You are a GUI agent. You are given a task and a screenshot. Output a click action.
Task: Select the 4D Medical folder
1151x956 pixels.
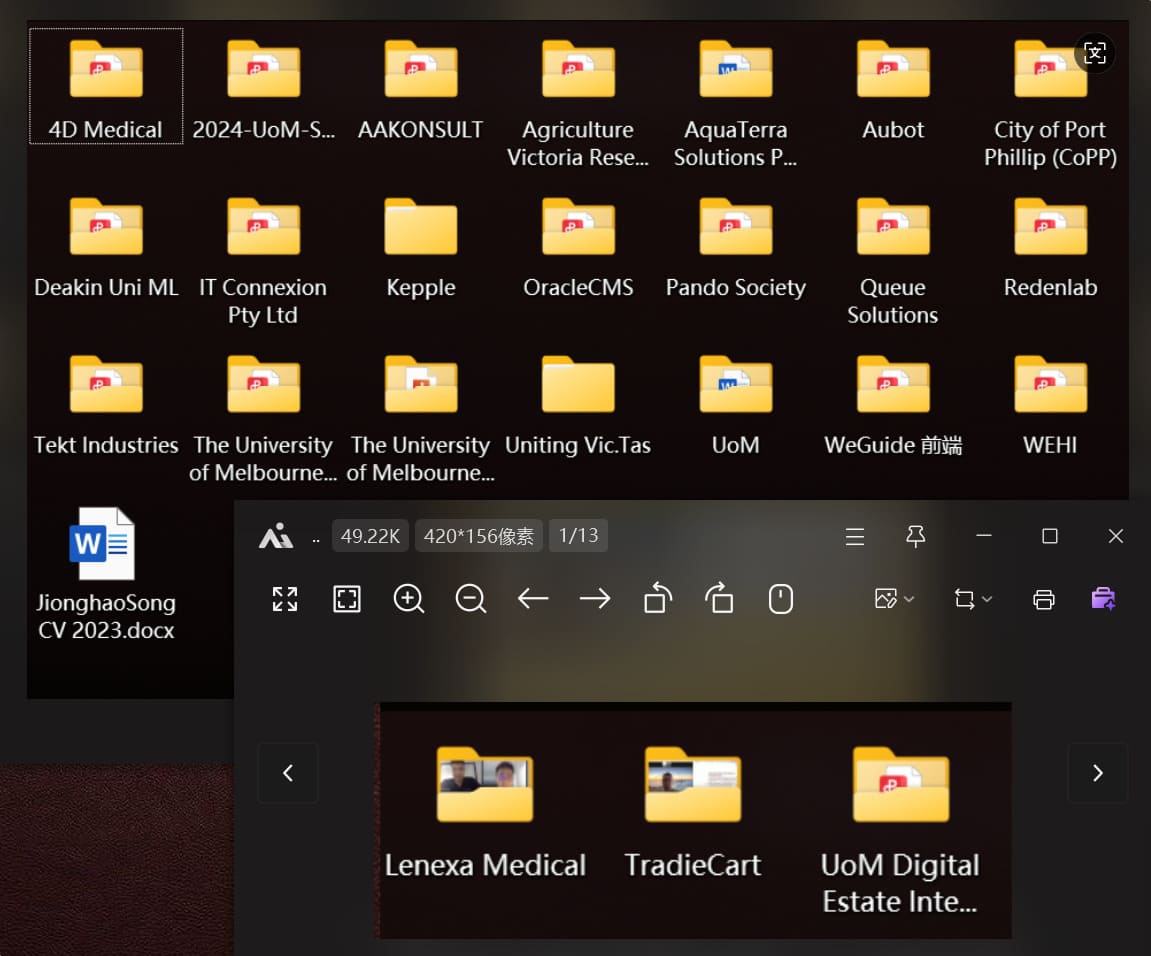pyautogui.click(x=106, y=87)
